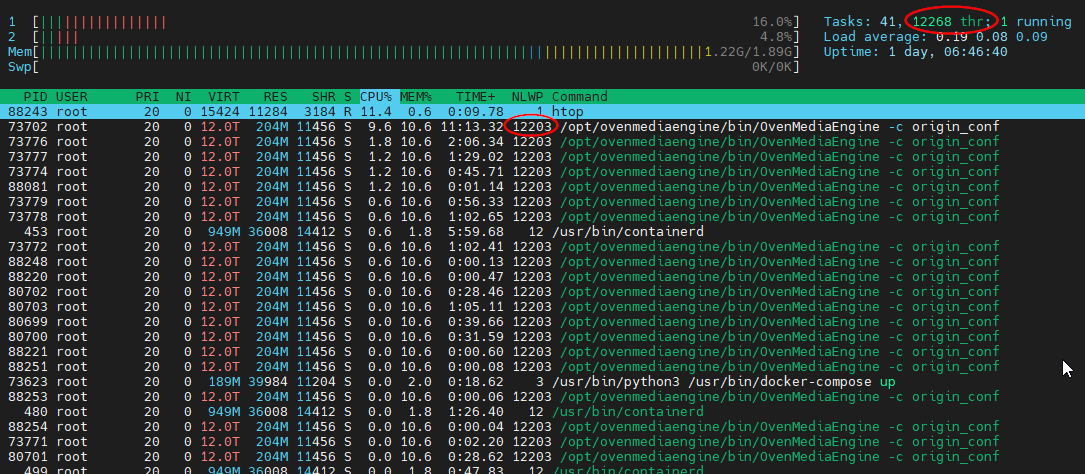Sort by the NI column header
The image size is (1085, 474).
pos(183,96)
